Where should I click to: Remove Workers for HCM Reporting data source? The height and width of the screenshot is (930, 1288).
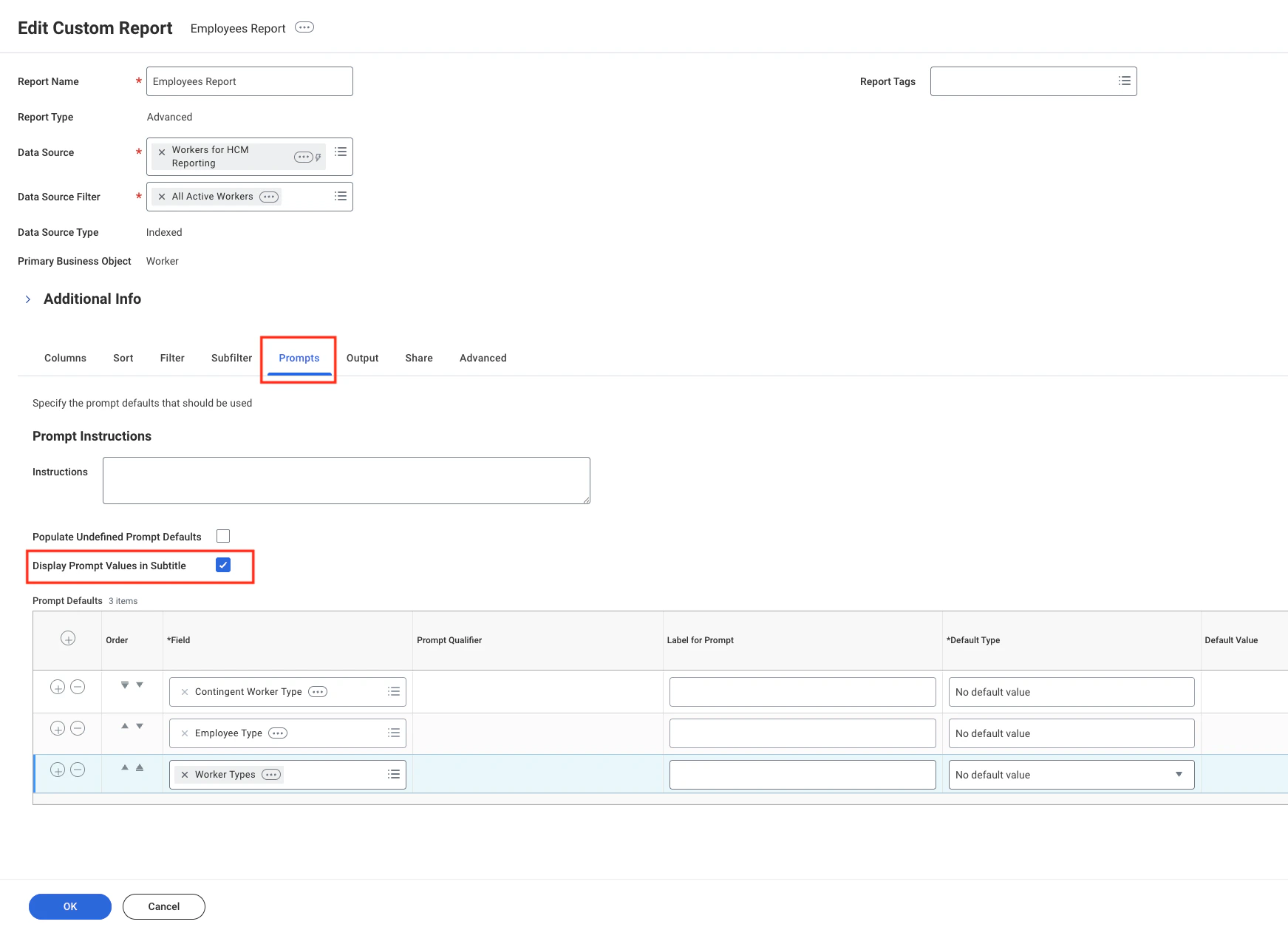(162, 152)
